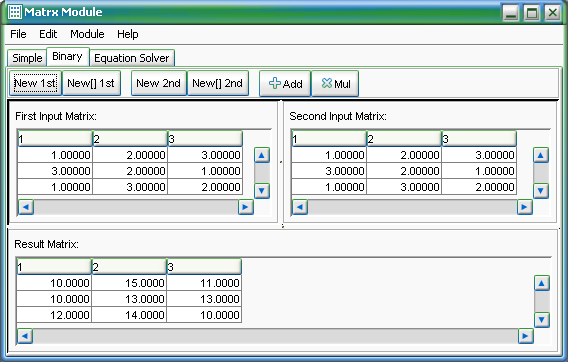Click Second Input Matrix horizontal scrollbar track
Image resolution: width=568 pixels, height=362 pixels.
point(412,207)
